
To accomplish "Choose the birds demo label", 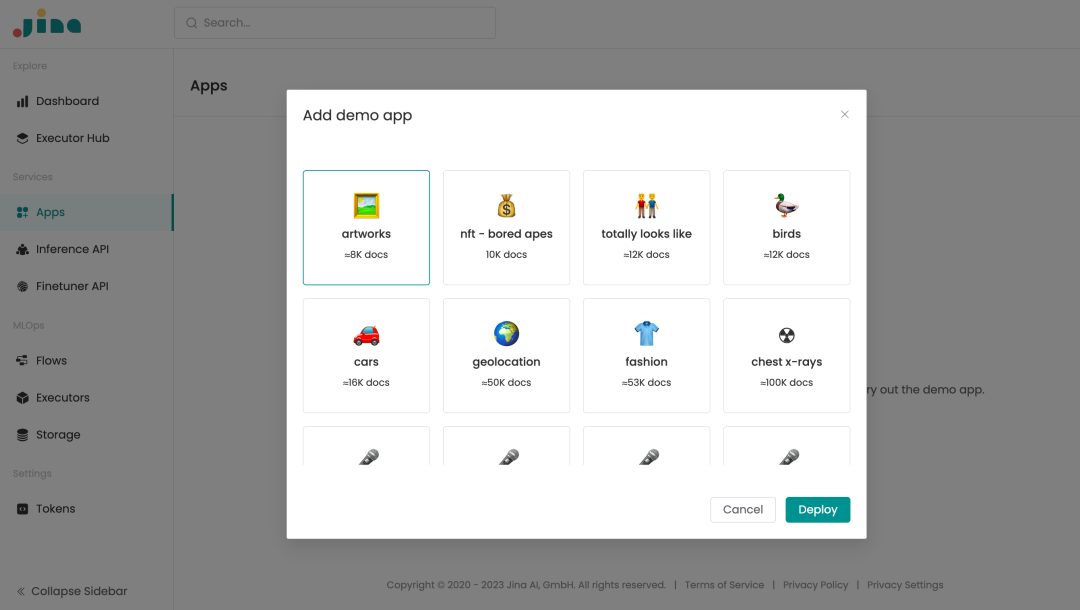I will coord(787,234).
